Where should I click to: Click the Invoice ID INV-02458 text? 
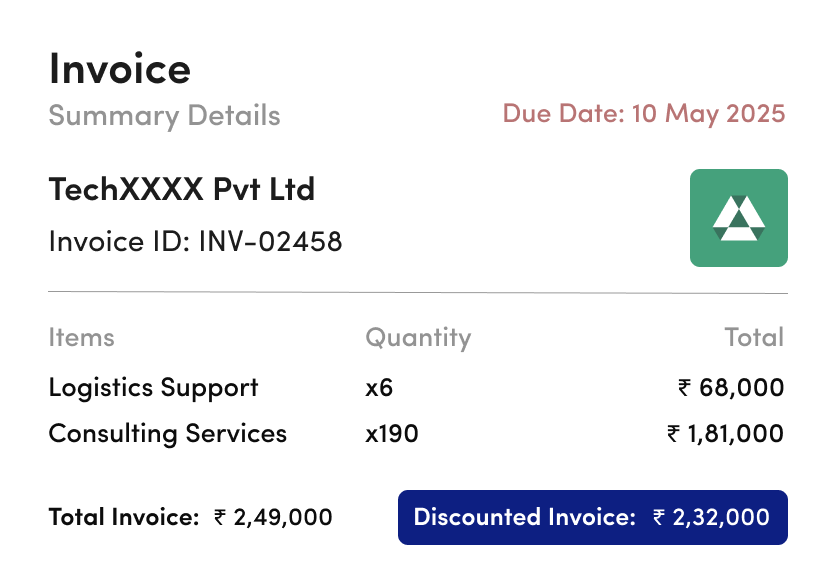tap(195, 241)
